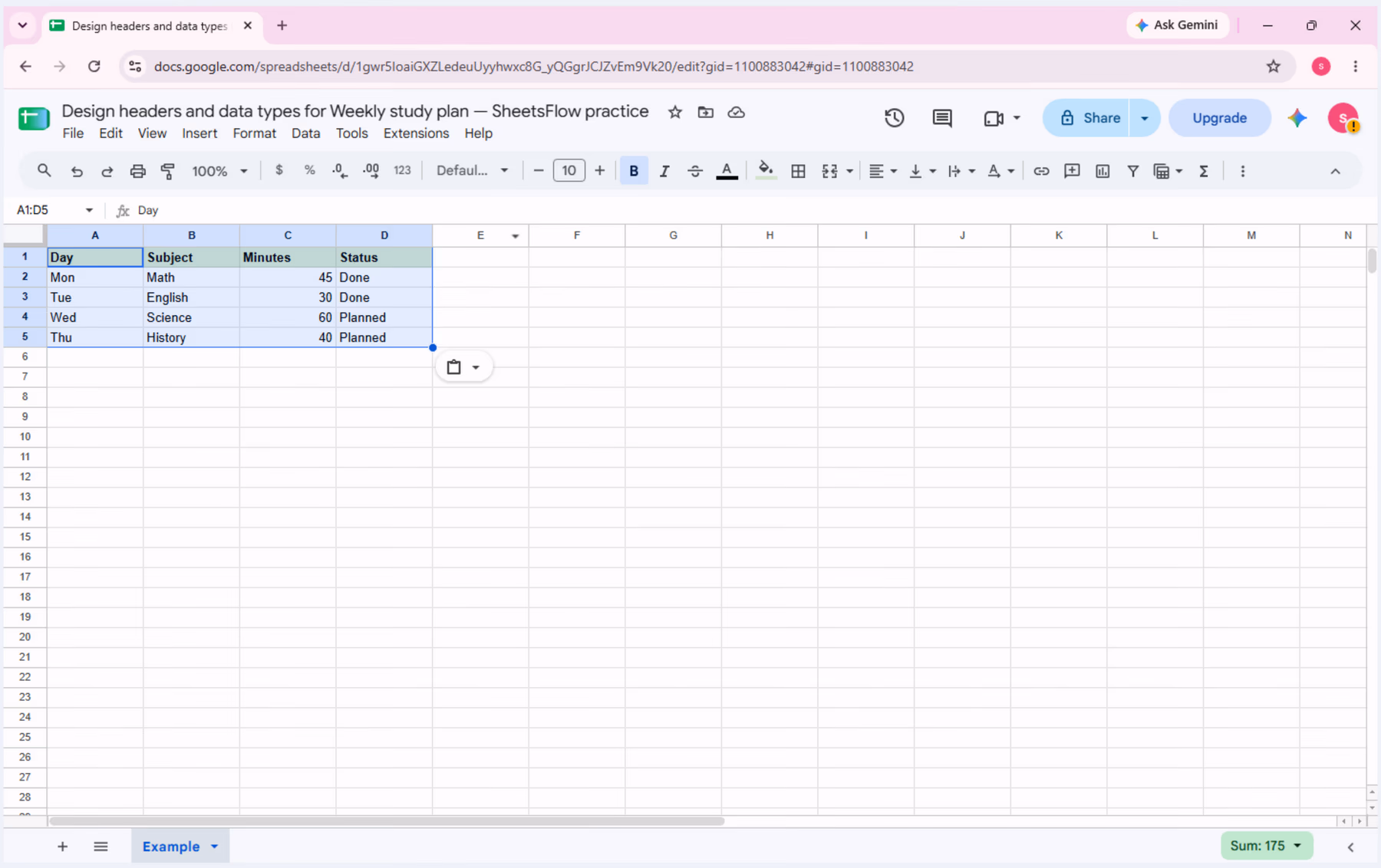Open the text color picker

(727, 171)
